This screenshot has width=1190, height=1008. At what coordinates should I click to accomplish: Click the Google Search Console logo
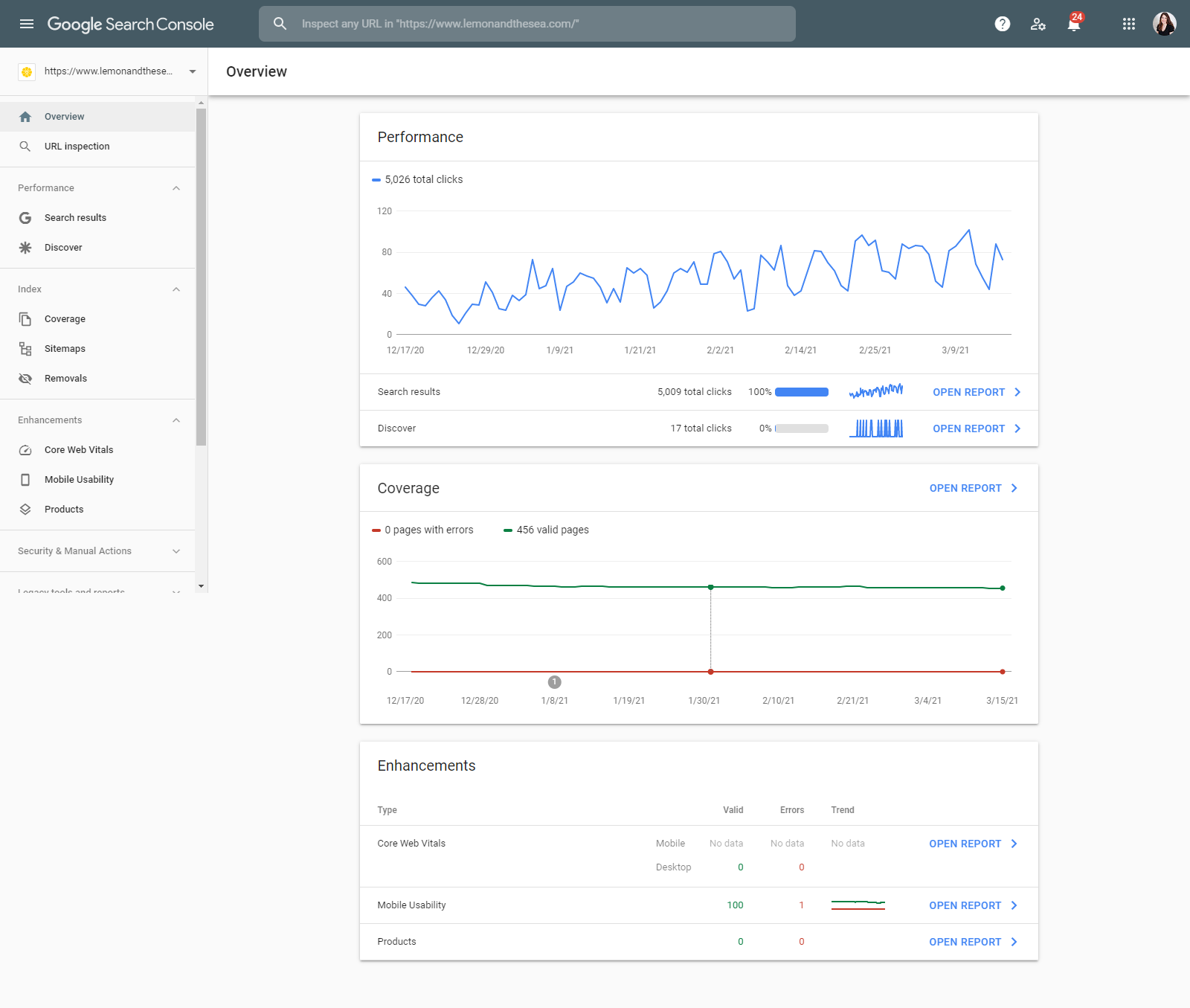point(130,24)
